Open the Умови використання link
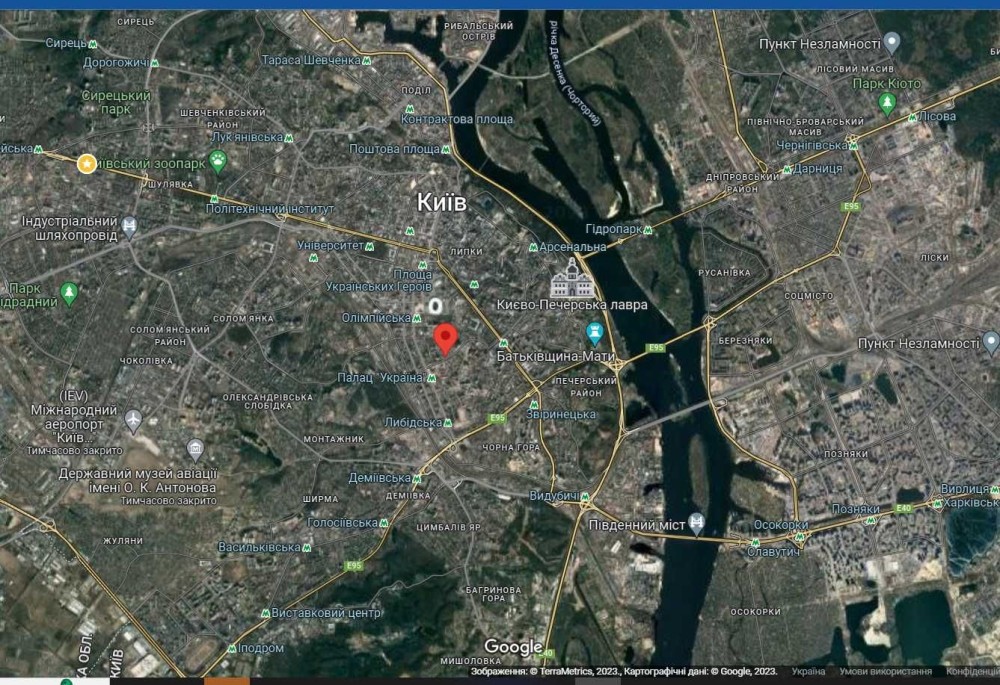1000x685 pixels. pos(885,671)
